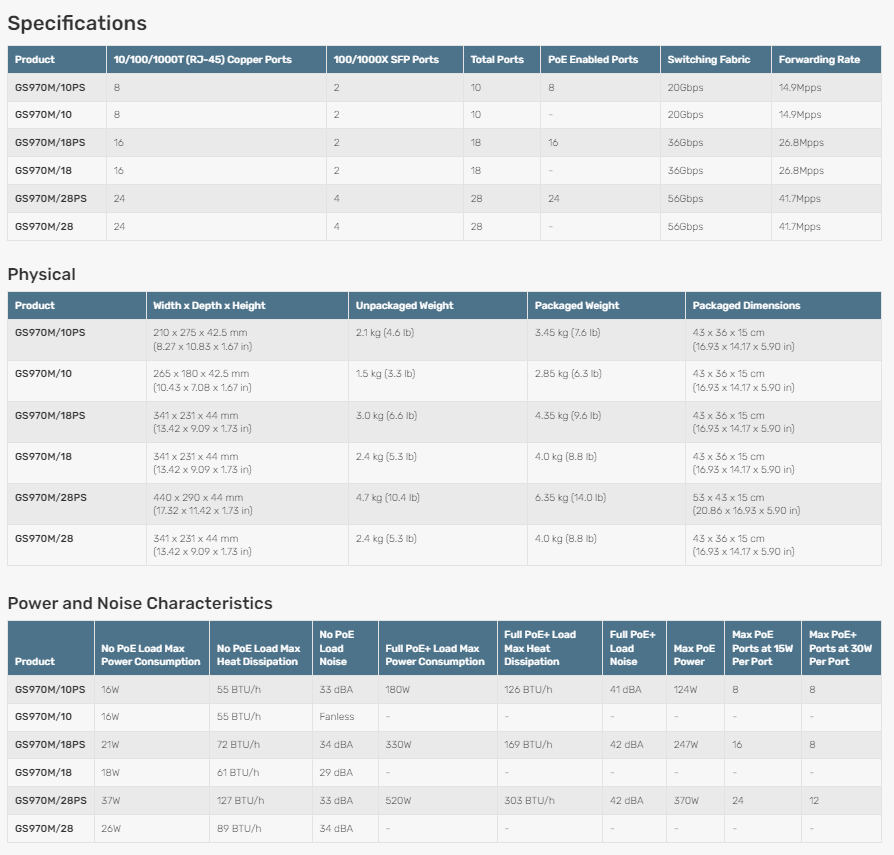Click the "3.45 kg (7.6 lb)" packaged weight
This screenshot has height=855, width=894.
[x=567, y=333]
